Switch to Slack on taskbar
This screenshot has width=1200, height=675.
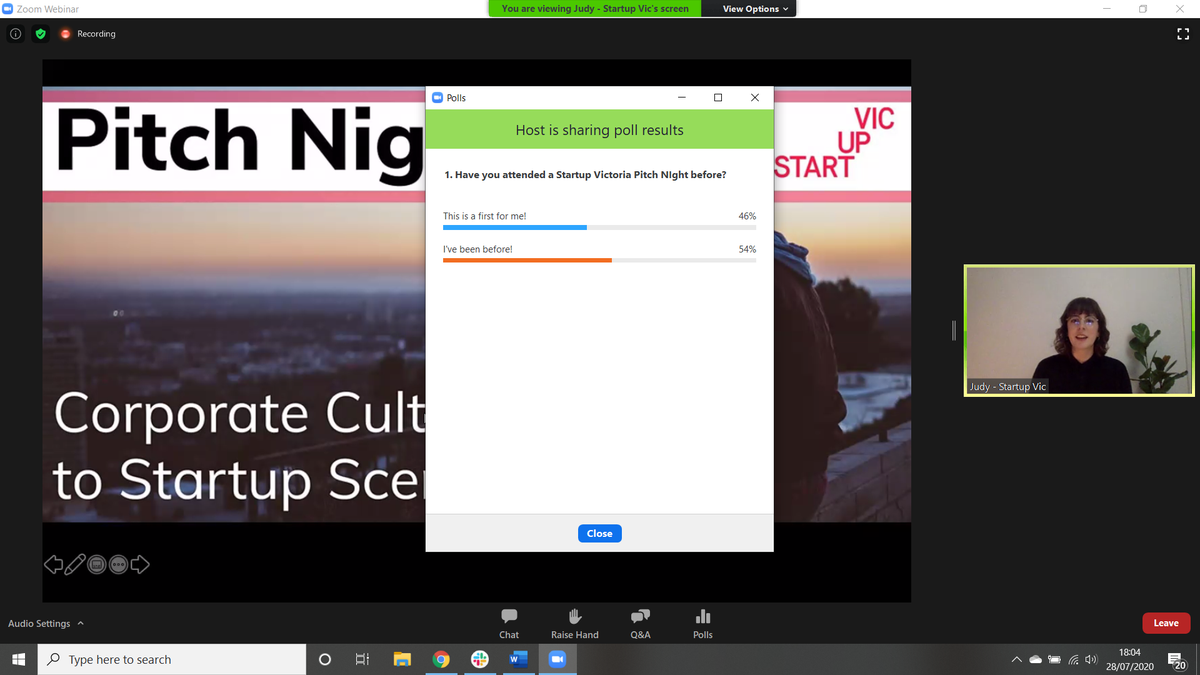[480, 659]
